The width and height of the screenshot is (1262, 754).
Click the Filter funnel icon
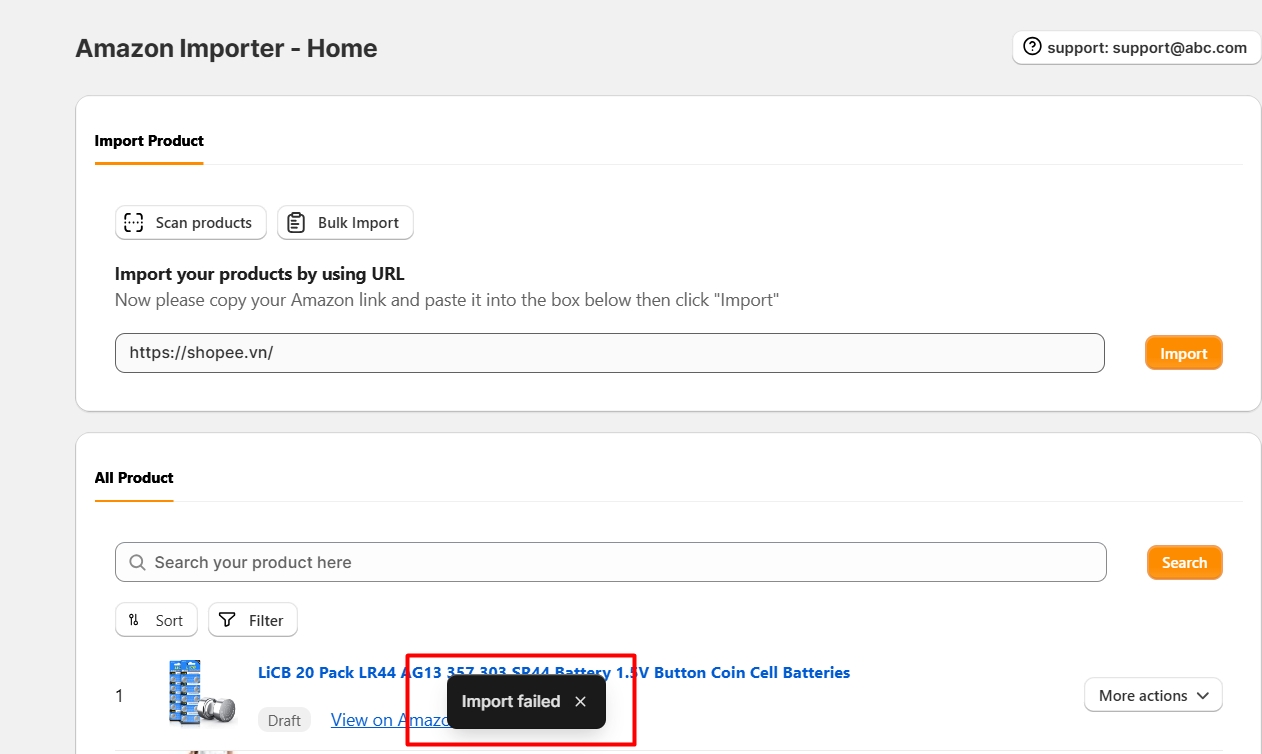[x=228, y=620]
